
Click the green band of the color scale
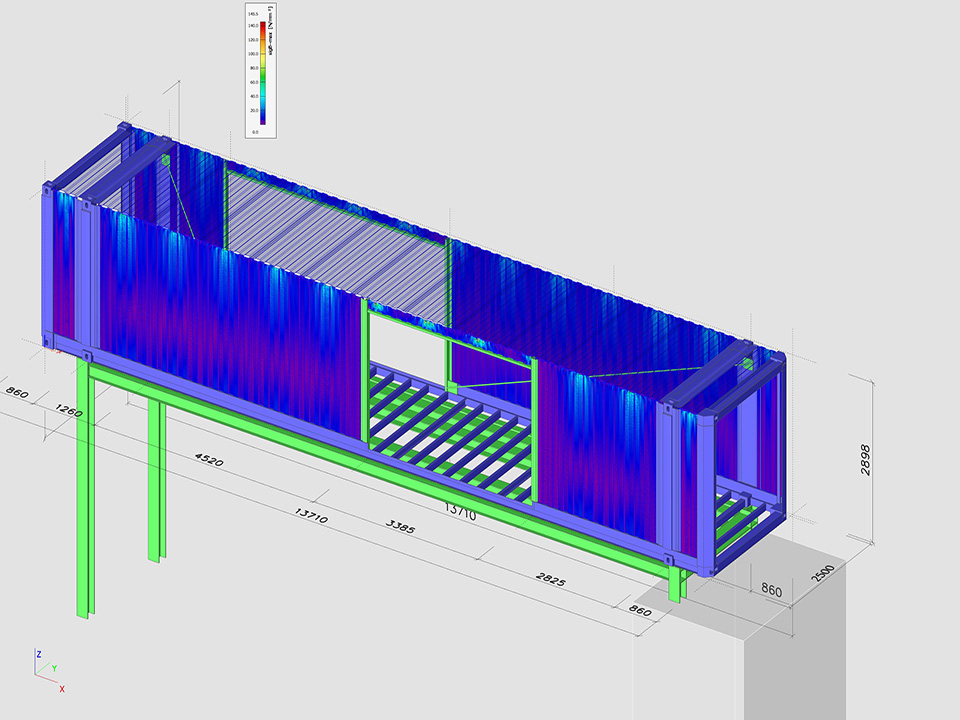click(263, 72)
